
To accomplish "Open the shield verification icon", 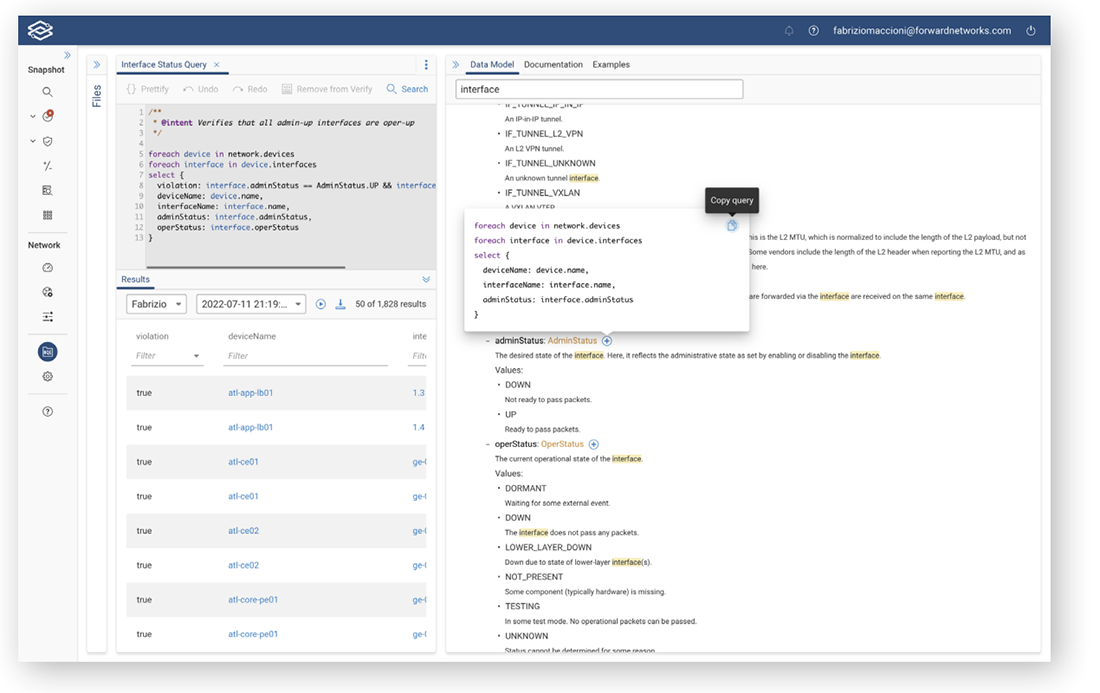I will click(48, 141).
